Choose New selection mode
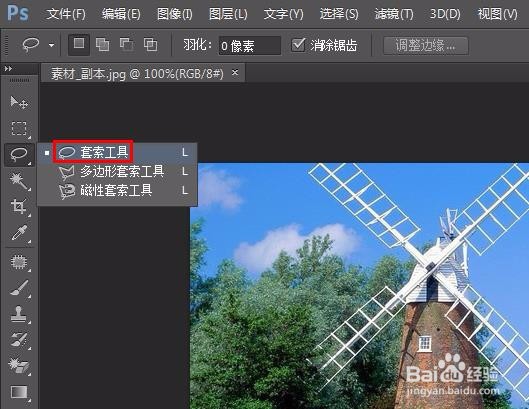The width and height of the screenshot is (529, 409). tap(79, 44)
